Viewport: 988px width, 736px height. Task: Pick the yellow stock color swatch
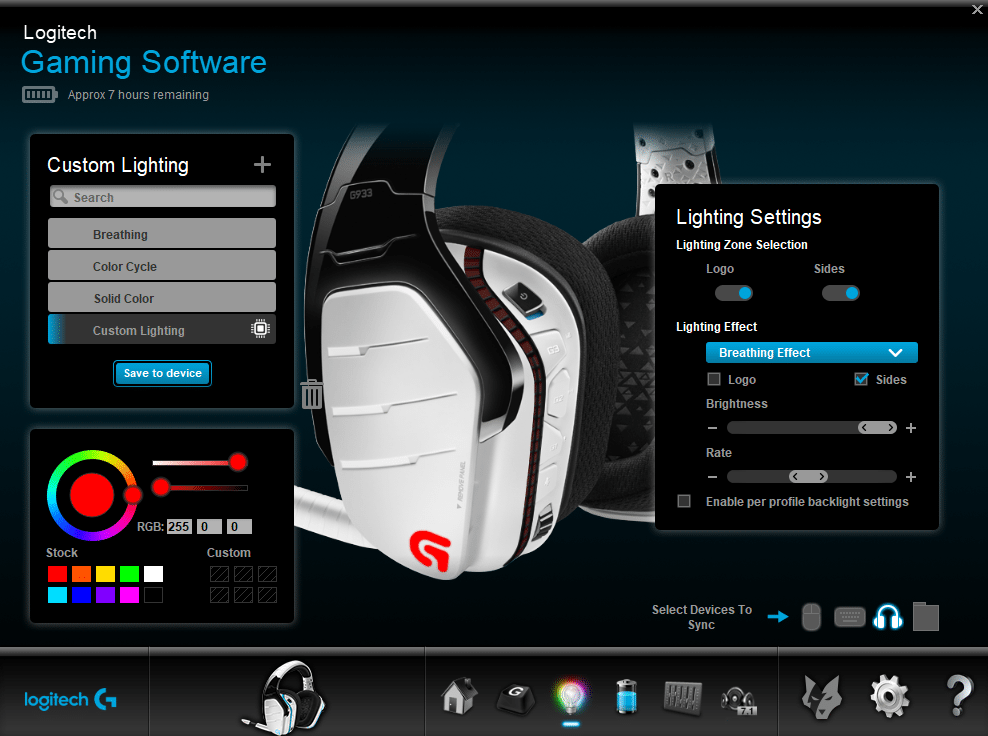[105, 573]
